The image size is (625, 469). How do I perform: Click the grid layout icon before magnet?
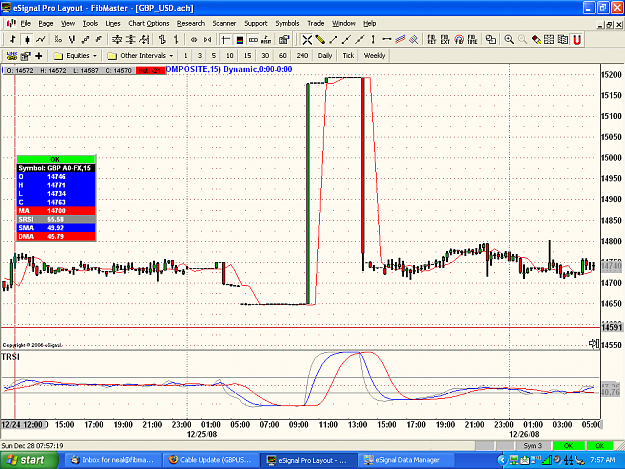point(549,39)
